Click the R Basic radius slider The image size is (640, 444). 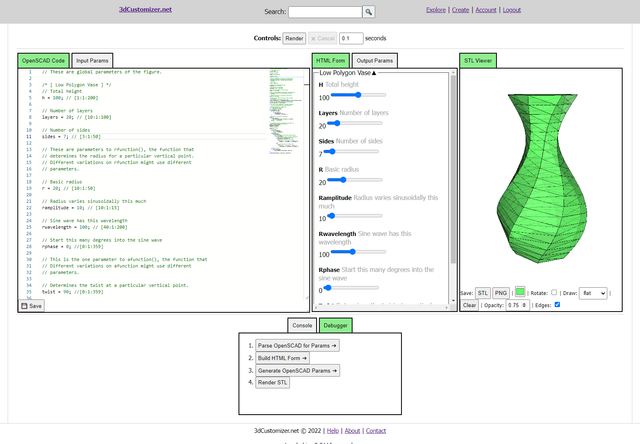355,180
